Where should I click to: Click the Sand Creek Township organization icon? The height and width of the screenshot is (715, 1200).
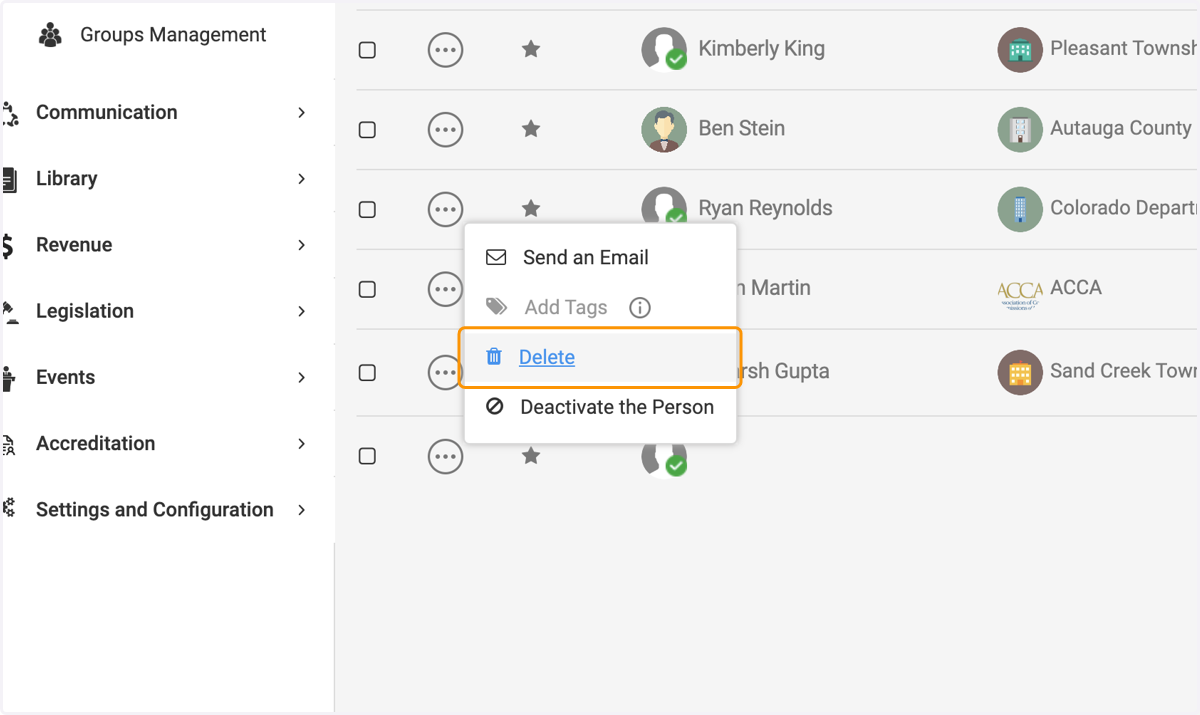coord(1020,372)
